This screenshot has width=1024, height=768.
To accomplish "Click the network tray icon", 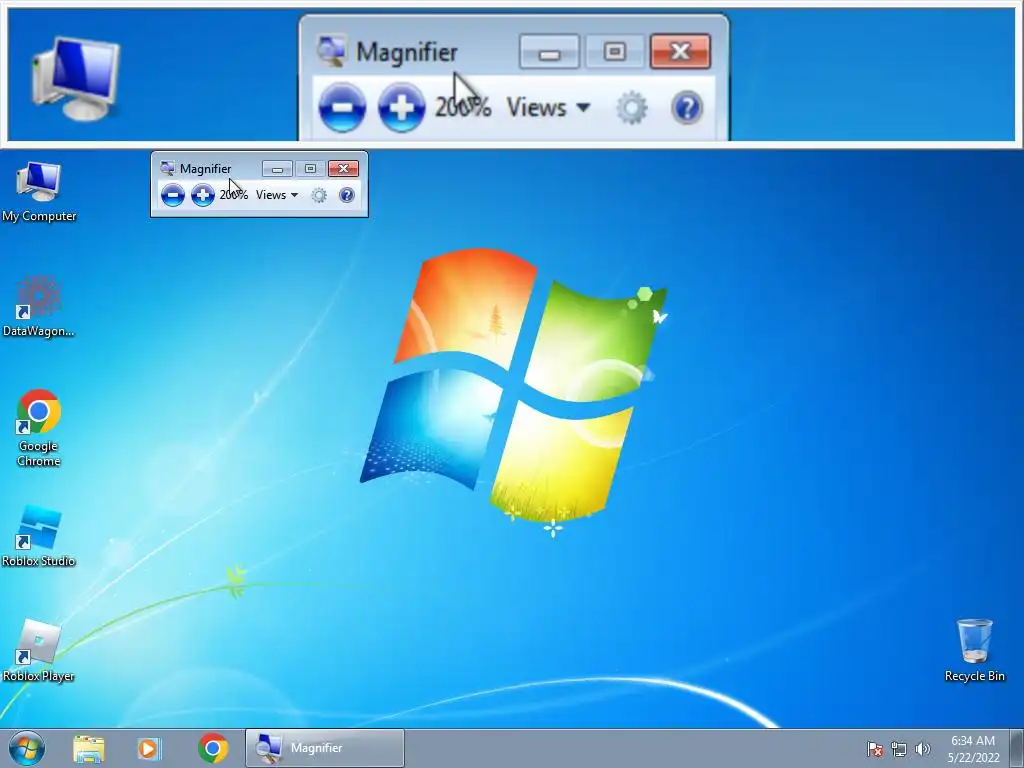I will click(x=899, y=749).
